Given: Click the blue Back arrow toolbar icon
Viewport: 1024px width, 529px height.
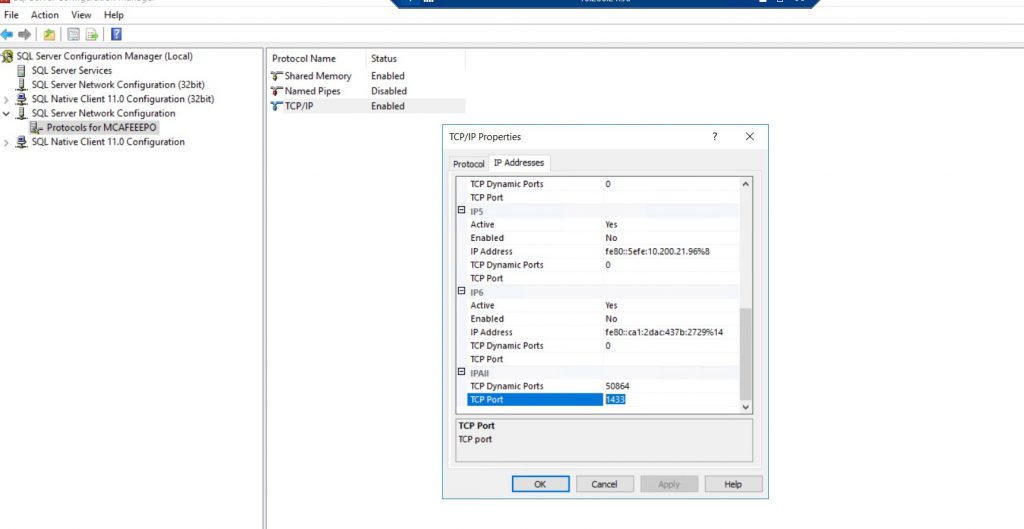Looking at the screenshot, I should (x=7, y=35).
